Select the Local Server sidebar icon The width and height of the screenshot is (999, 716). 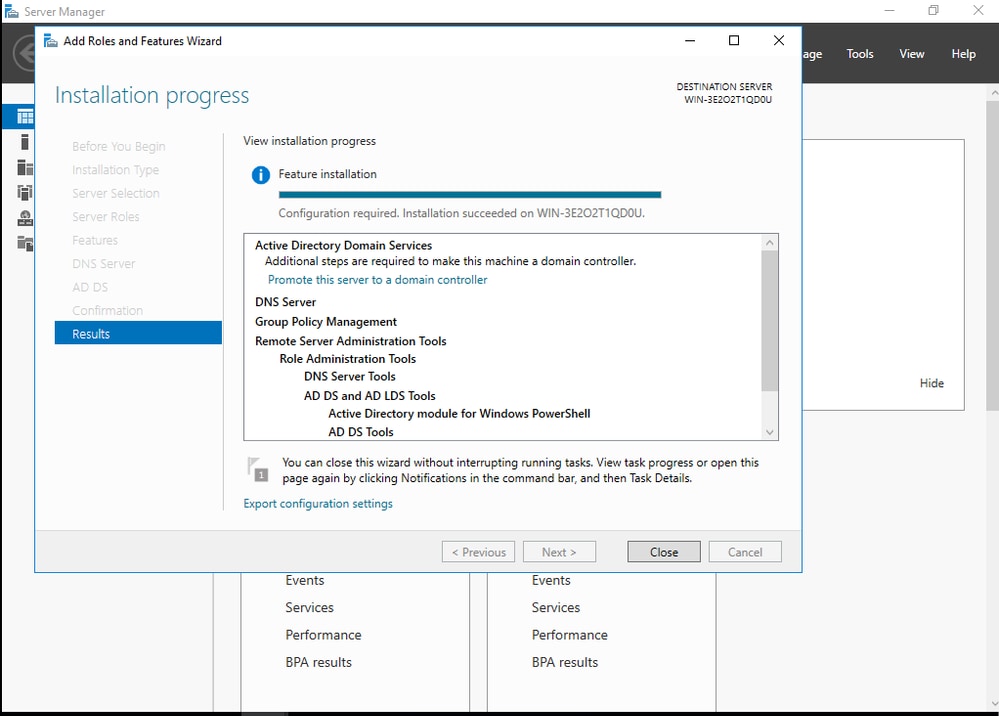click(x=25, y=141)
